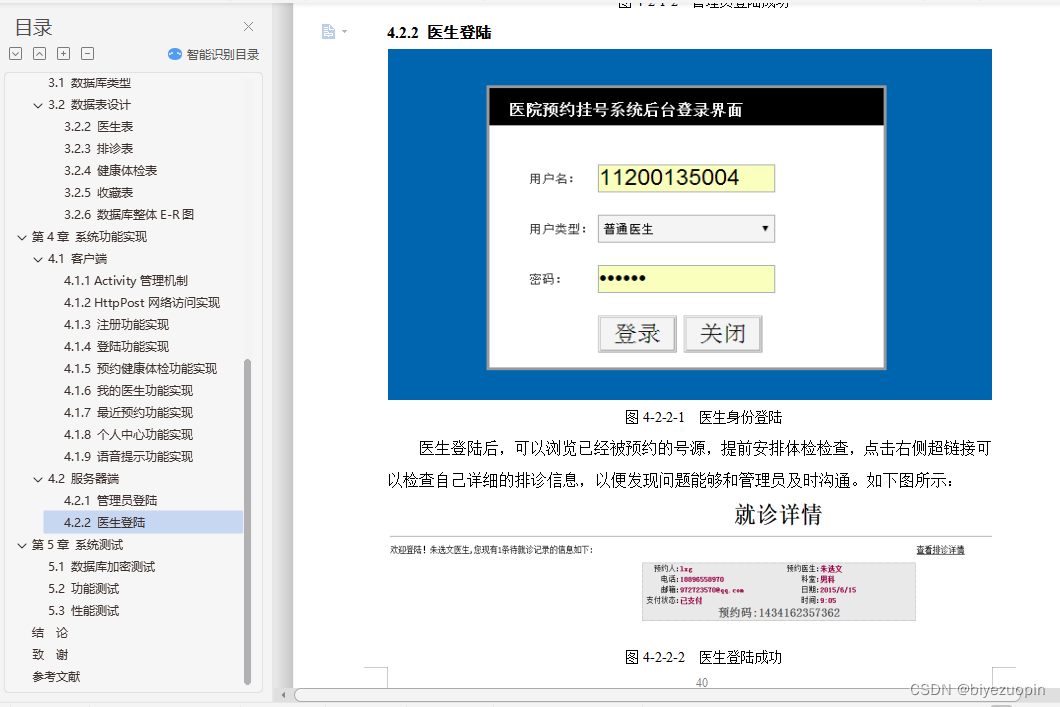Go to 4.1.1 Activity 管理机制 entry
The image size is (1060, 707).
tap(126, 281)
